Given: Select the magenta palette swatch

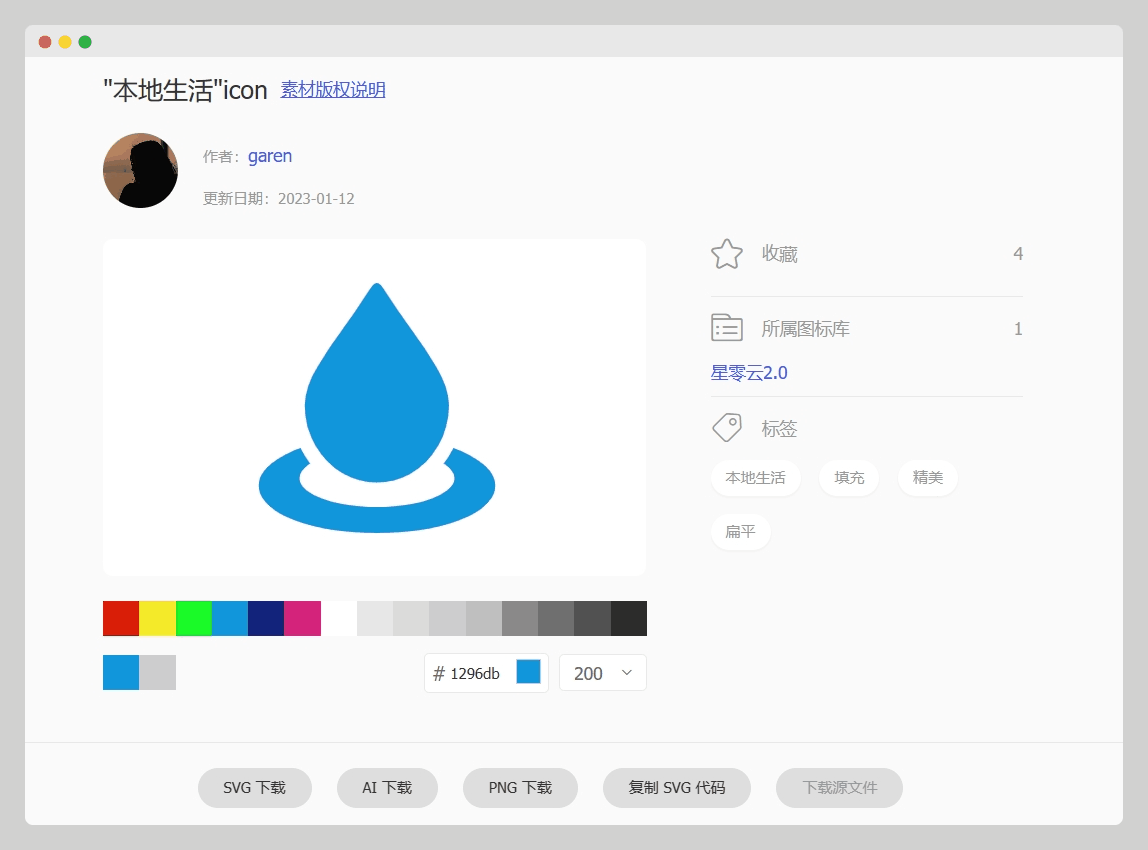Looking at the screenshot, I should (x=302, y=618).
